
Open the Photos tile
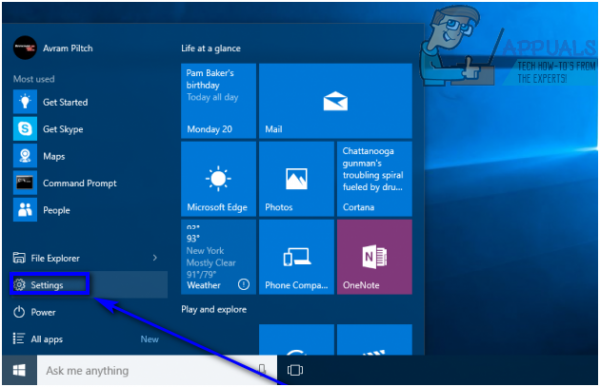[x=297, y=179]
